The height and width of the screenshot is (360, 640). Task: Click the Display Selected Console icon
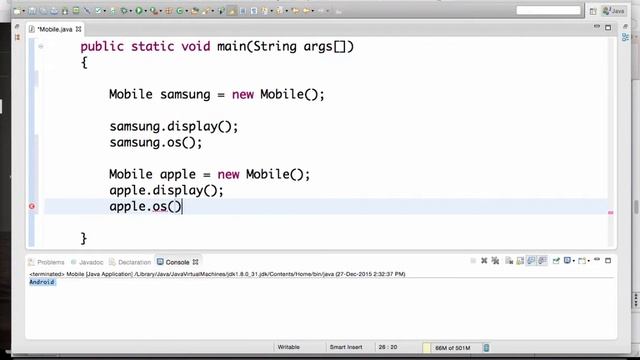click(x=567, y=260)
